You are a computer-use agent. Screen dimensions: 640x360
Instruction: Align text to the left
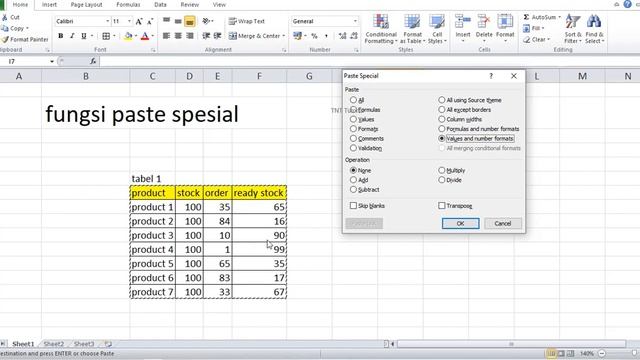coord(166,36)
